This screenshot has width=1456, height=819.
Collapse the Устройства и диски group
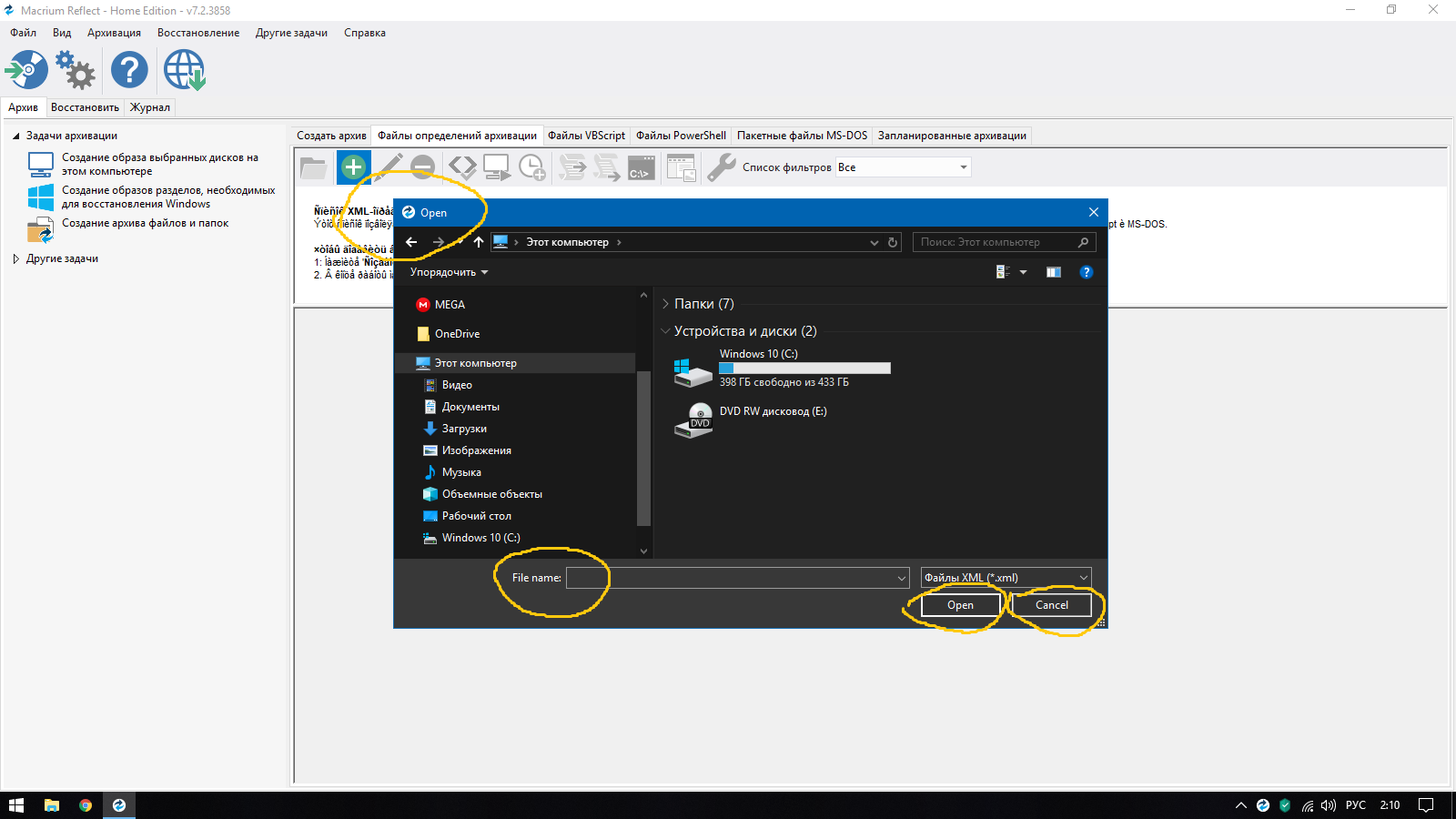click(x=665, y=331)
